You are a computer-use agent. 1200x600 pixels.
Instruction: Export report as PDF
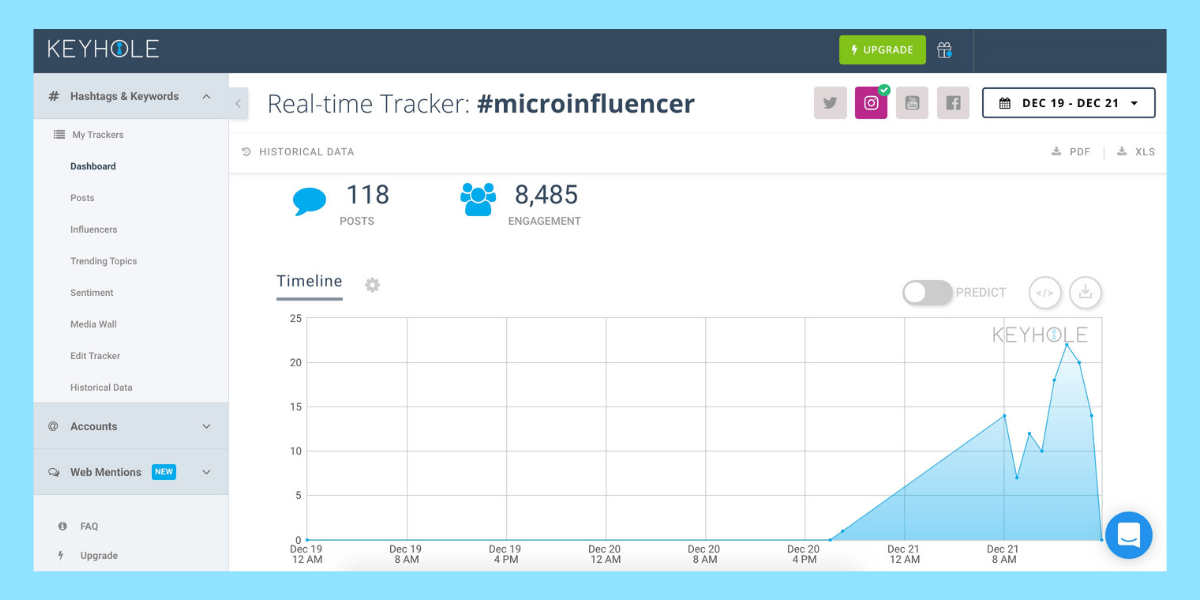coord(1071,152)
